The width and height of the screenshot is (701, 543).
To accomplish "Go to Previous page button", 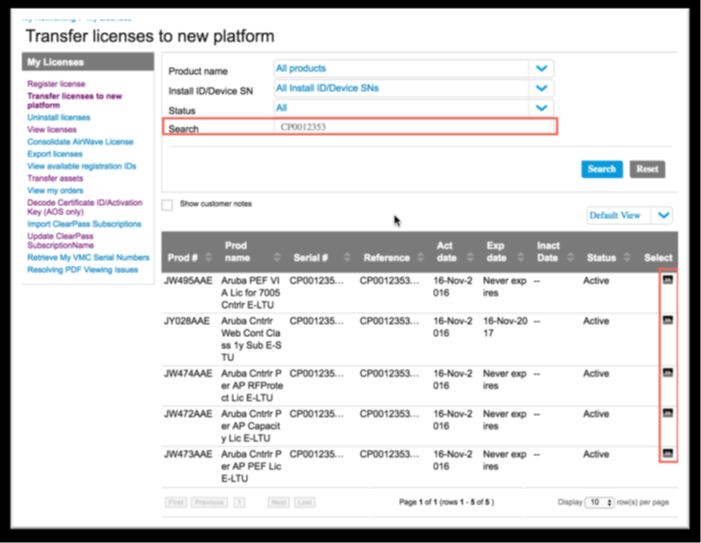I will [209, 502].
